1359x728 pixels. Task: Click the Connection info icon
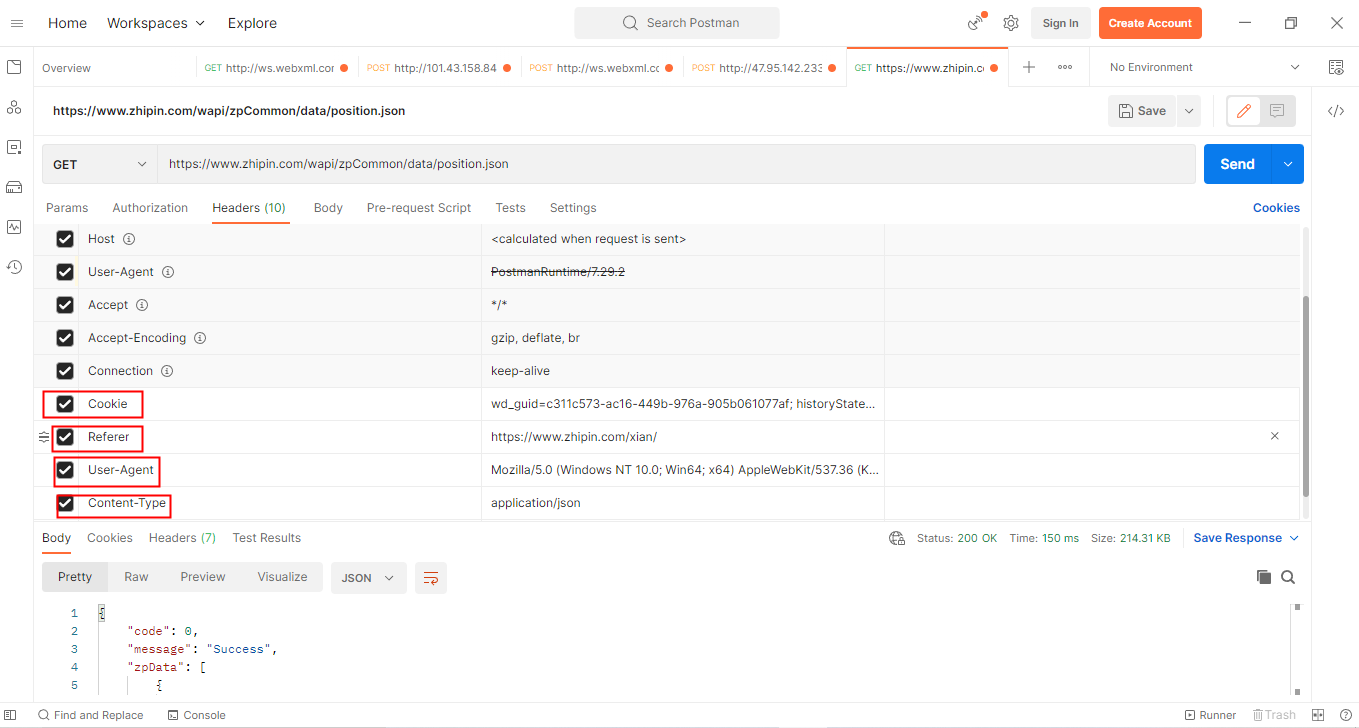click(167, 371)
